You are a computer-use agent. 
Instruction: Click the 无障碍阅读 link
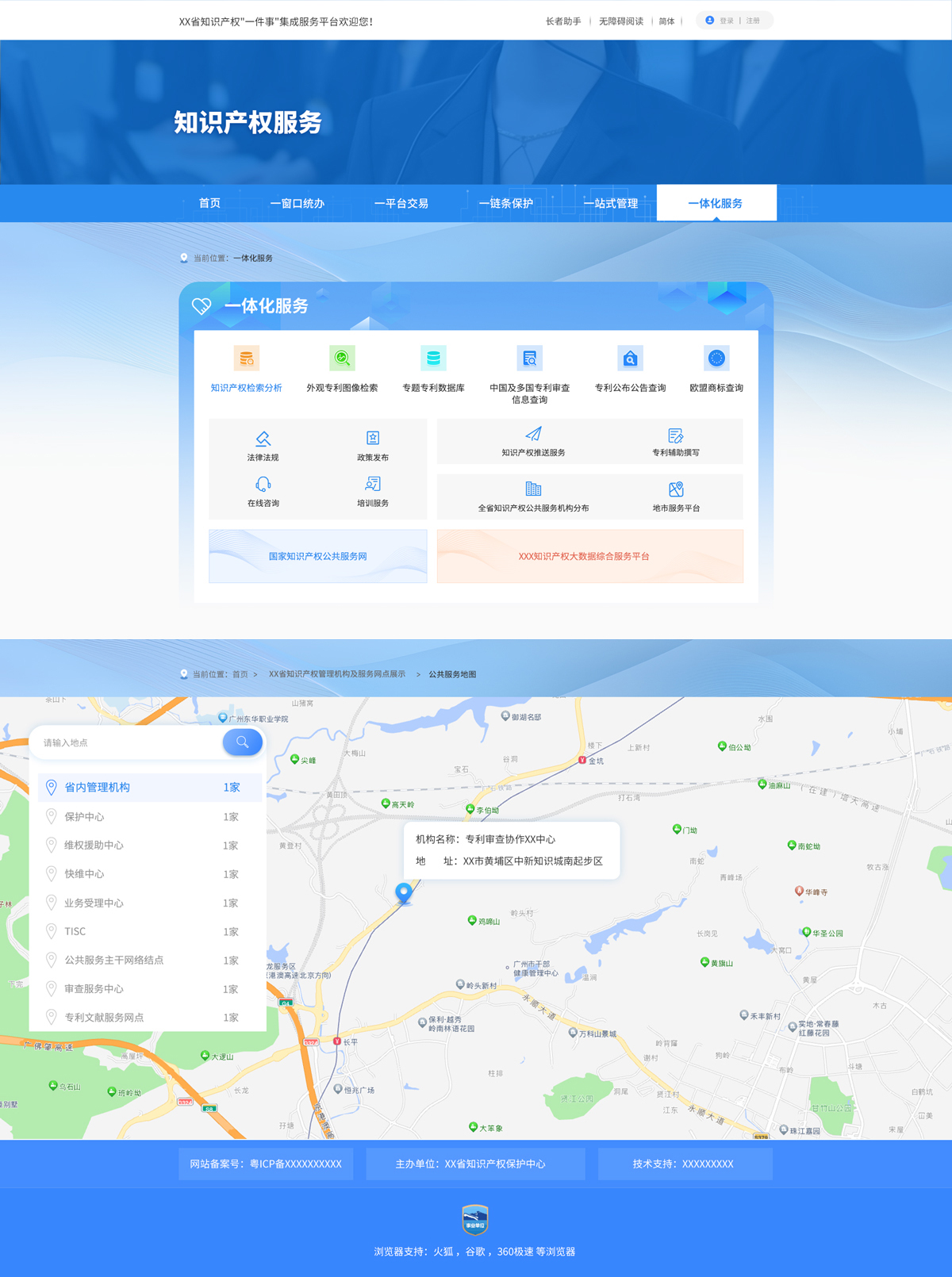point(621,21)
